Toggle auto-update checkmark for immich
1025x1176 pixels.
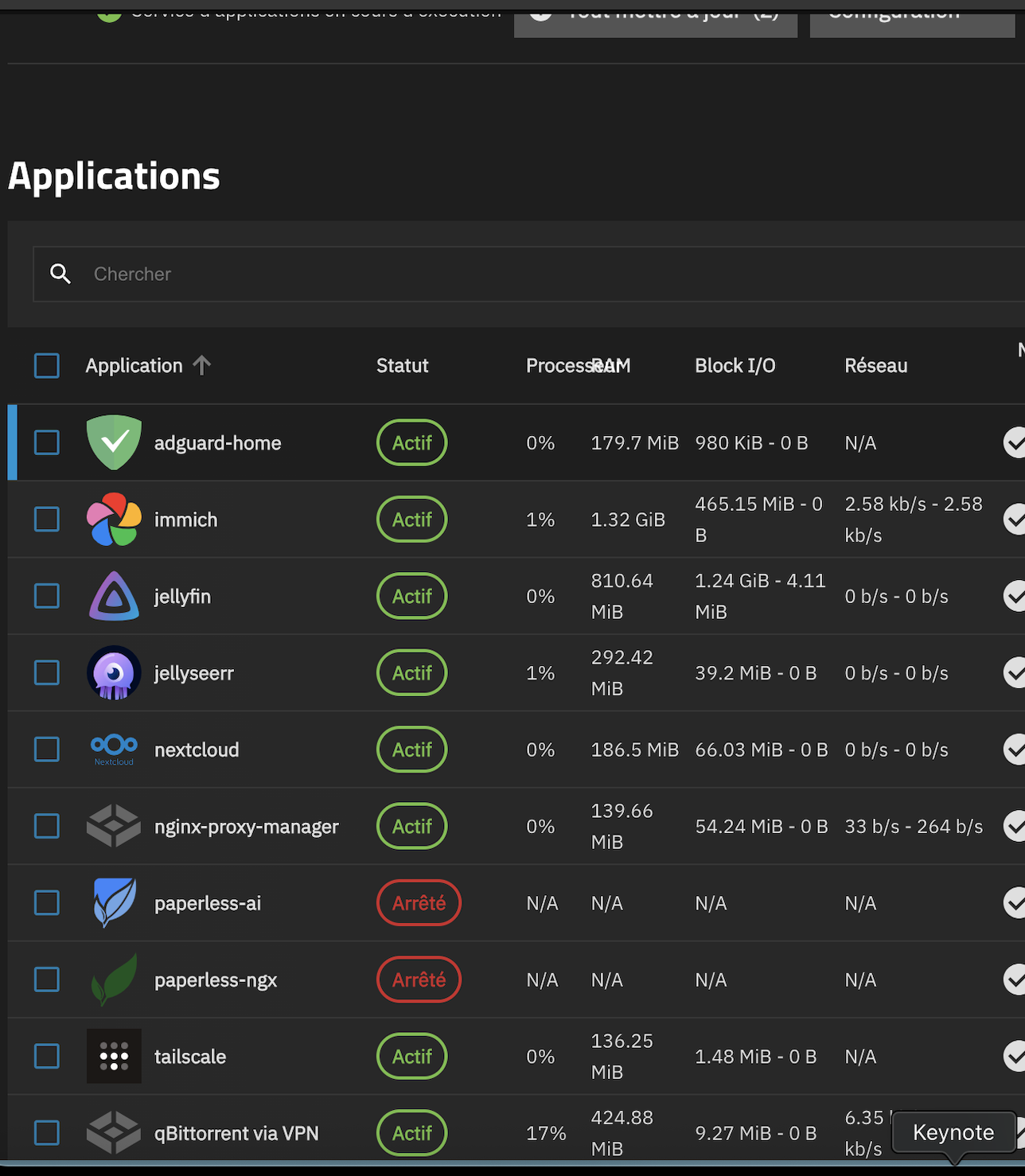click(1016, 519)
